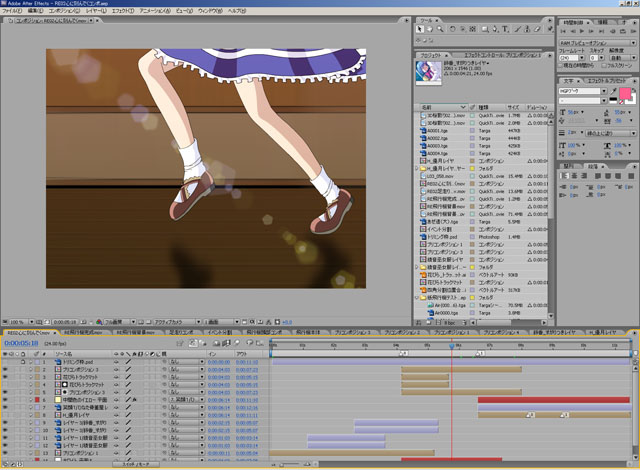The image size is (640, 470).
Task: Open parent dropdown for layer 1
Action: click(x=187, y=362)
